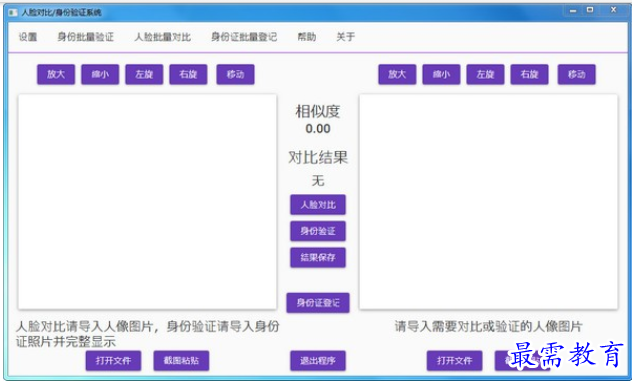Open the 人脸批量对比 menu
This screenshot has width=632, height=386.
click(x=162, y=37)
